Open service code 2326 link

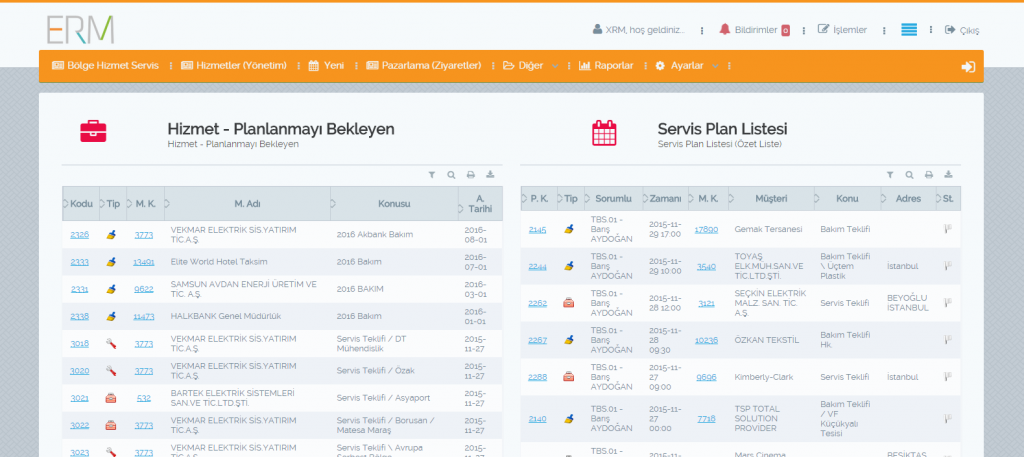(80, 234)
